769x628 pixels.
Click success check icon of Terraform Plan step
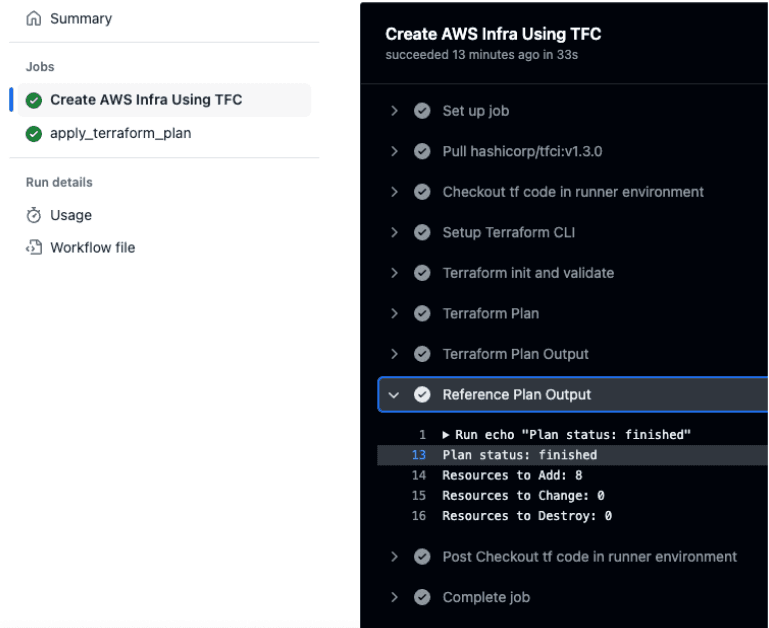tap(423, 313)
